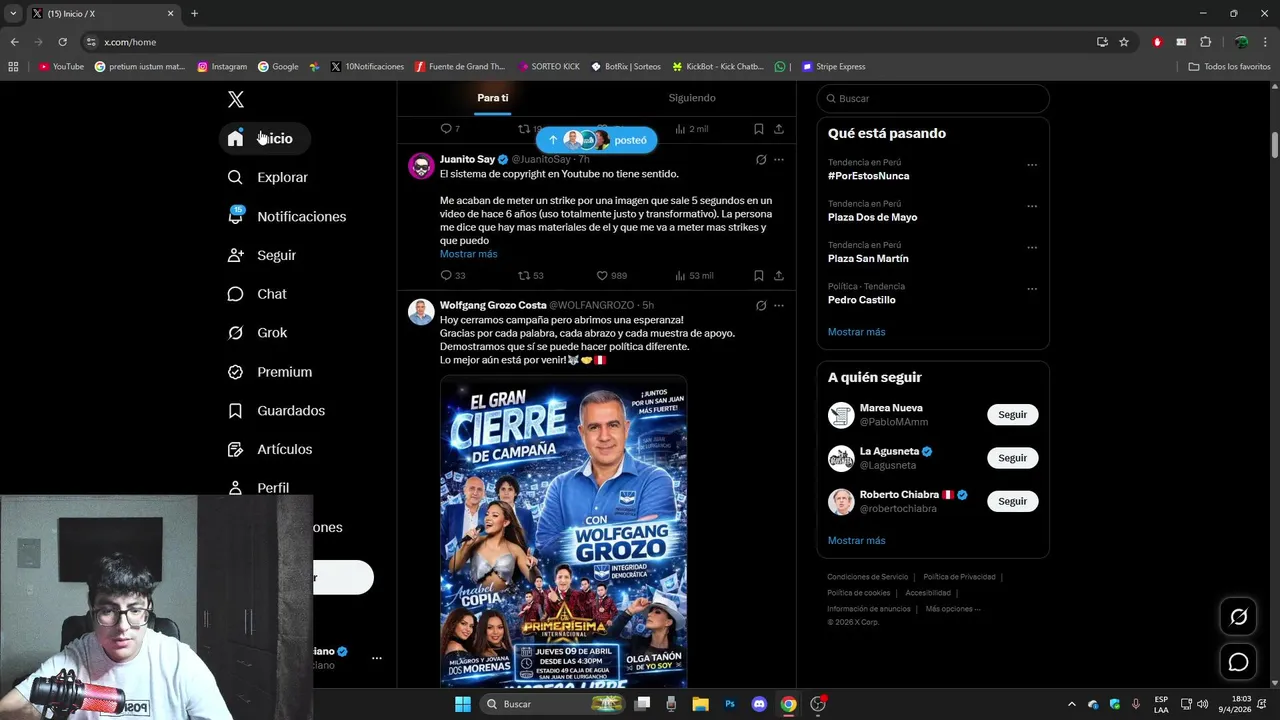Open File Explorer from the taskbar
Screen dimensions: 1280x720
coord(700,704)
